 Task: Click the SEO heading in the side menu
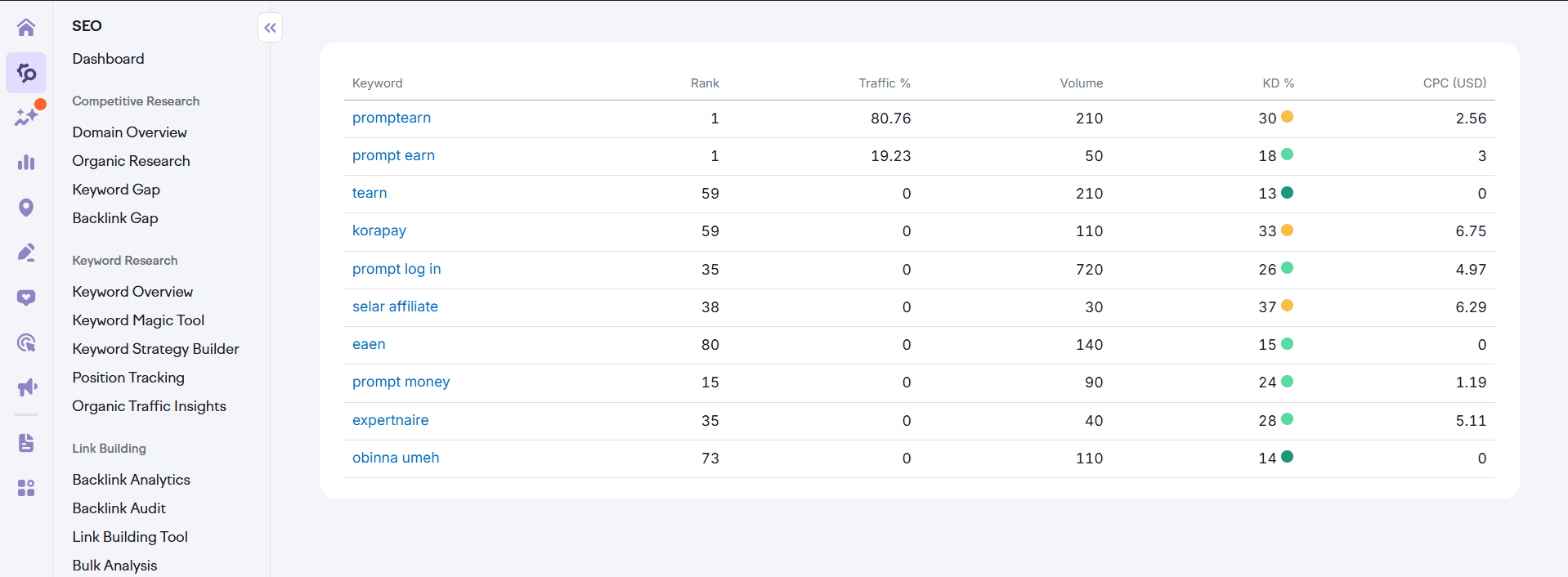click(87, 26)
